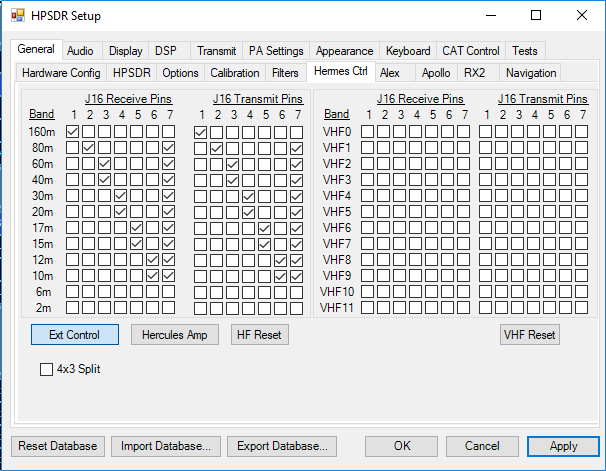Click the VHF Reset button
606x471 pixels.
tap(529, 335)
